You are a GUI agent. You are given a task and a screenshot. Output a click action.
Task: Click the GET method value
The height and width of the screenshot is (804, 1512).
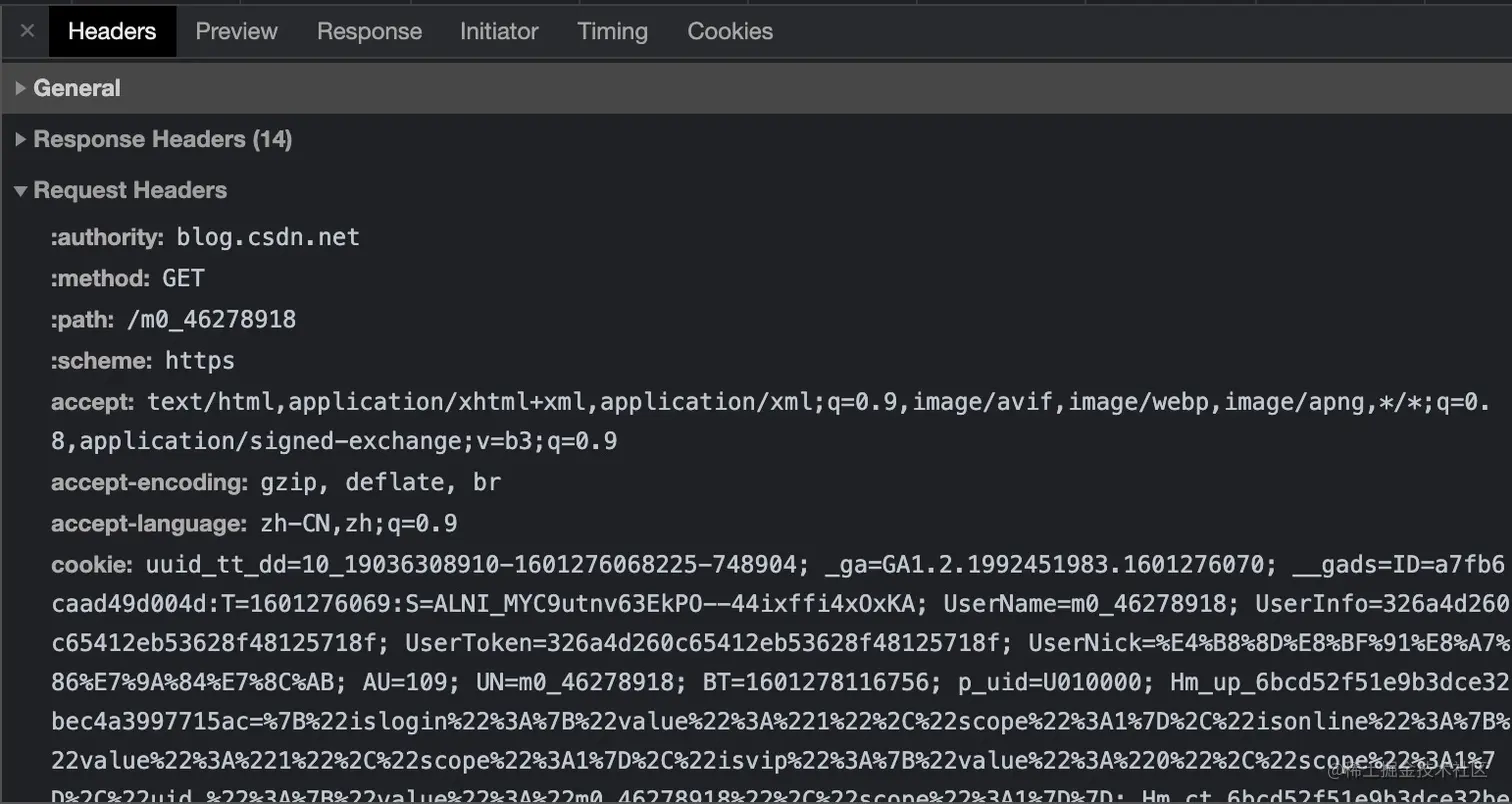tap(183, 278)
